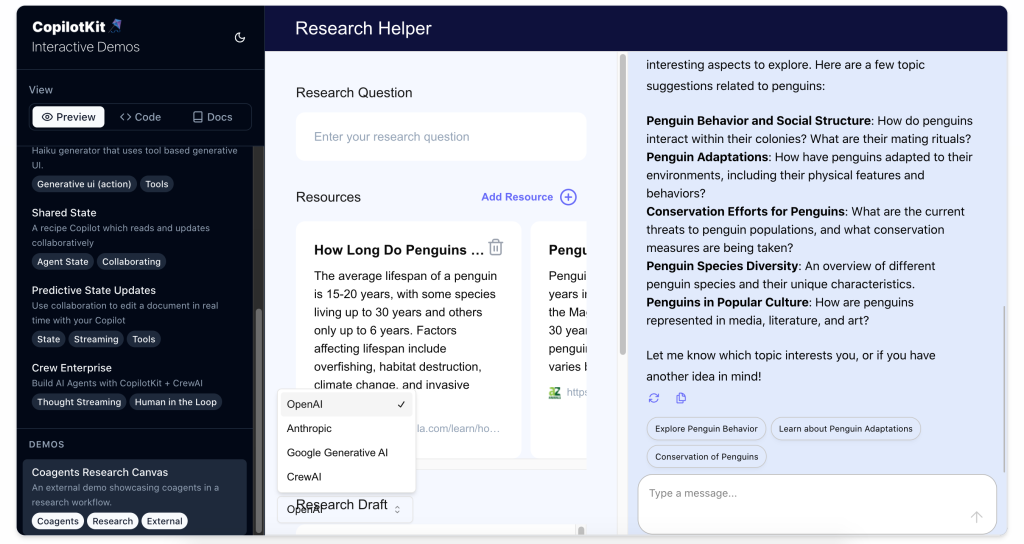Regenerate the assistant response
The image size is (1024, 544).
coord(654,398)
